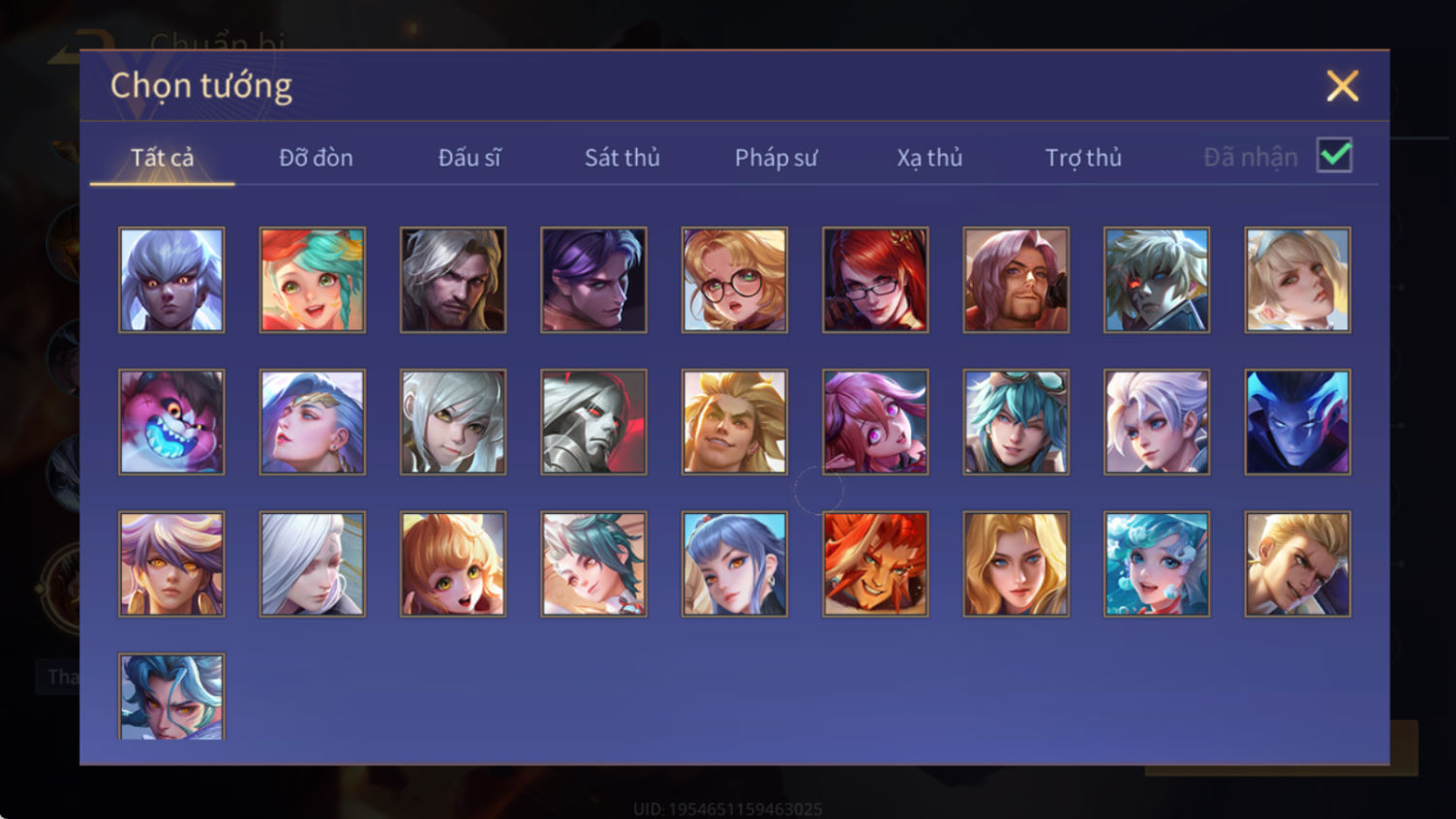This screenshot has height=819, width=1456.
Task: Pick the dark blue-skinned horned demon hero
Action: pos(1297,422)
